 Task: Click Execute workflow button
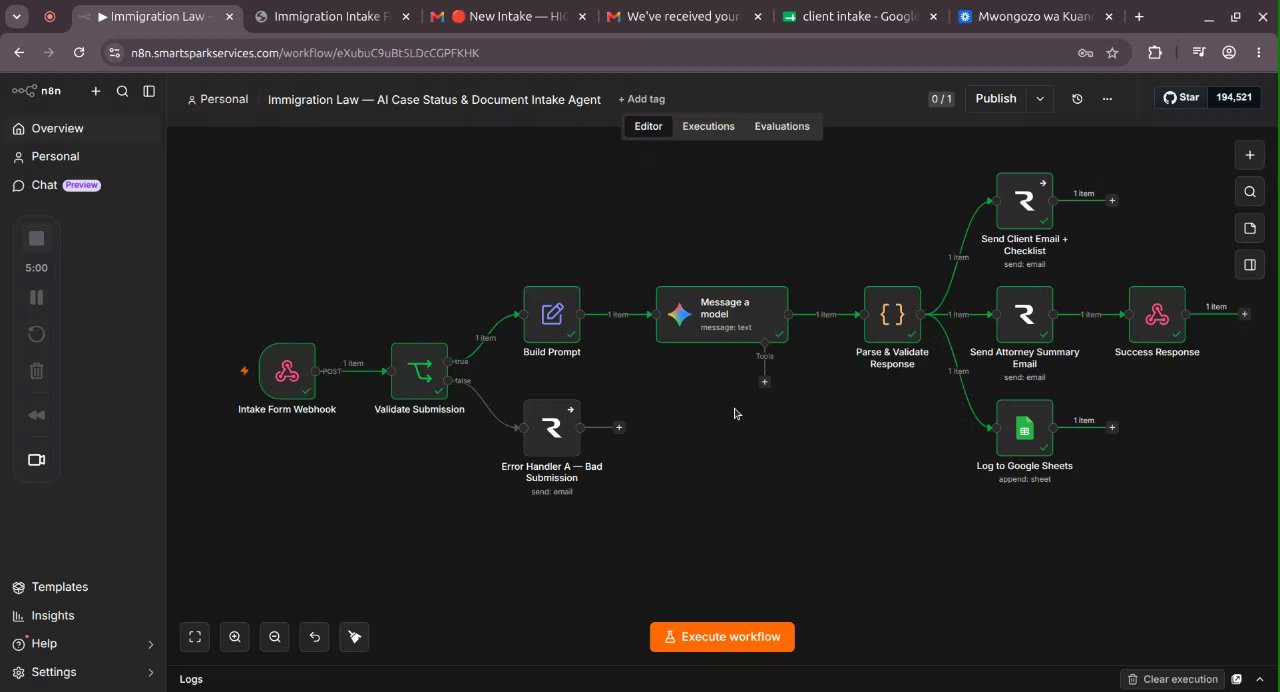coord(722,637)
